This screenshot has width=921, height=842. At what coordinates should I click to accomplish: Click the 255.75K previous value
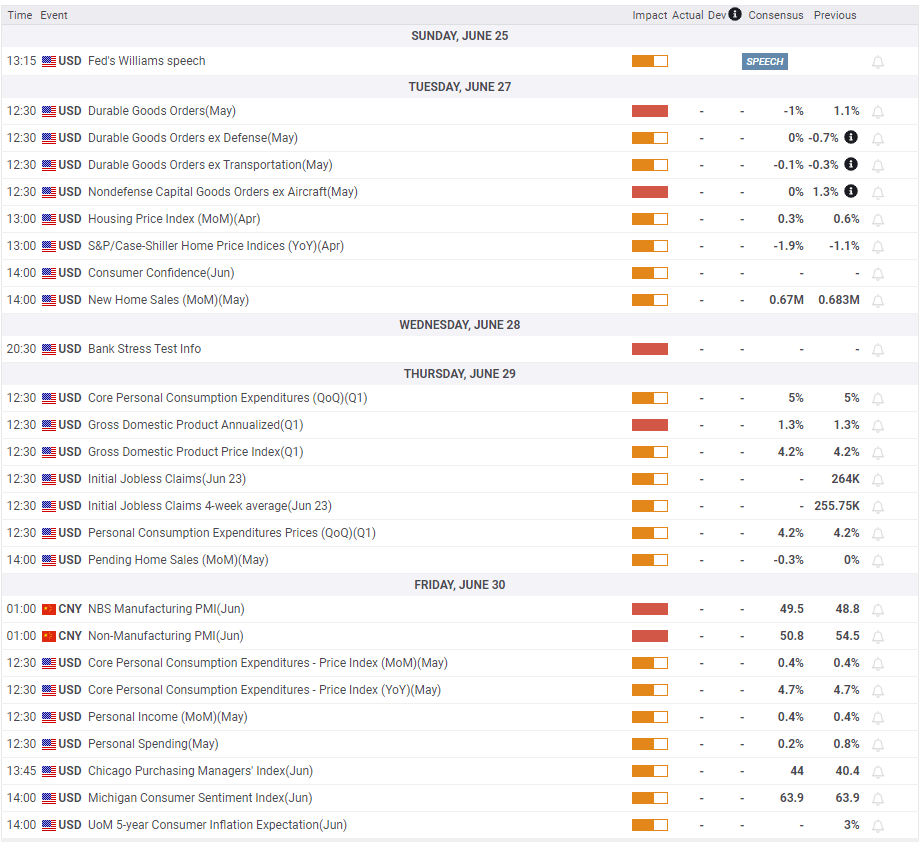[836, 506]
